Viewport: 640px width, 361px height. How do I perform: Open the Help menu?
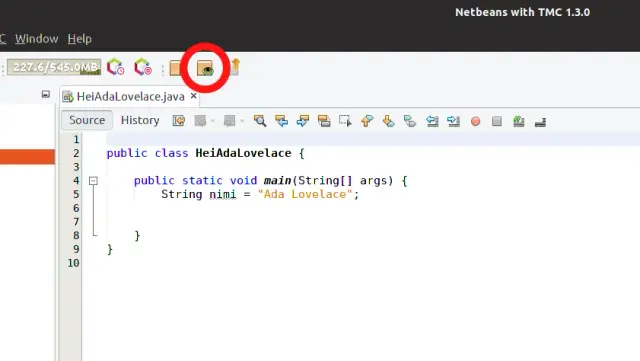80,39
